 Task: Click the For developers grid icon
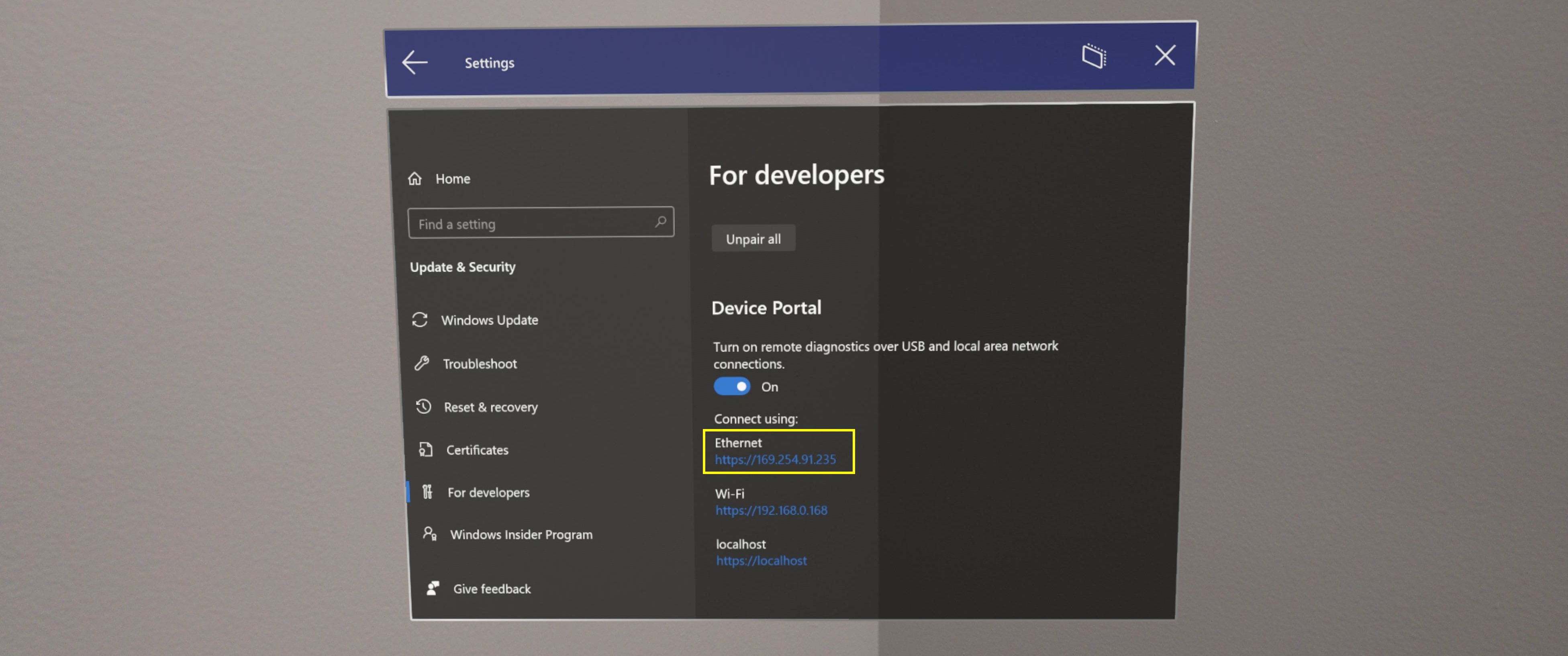[425, 491]
